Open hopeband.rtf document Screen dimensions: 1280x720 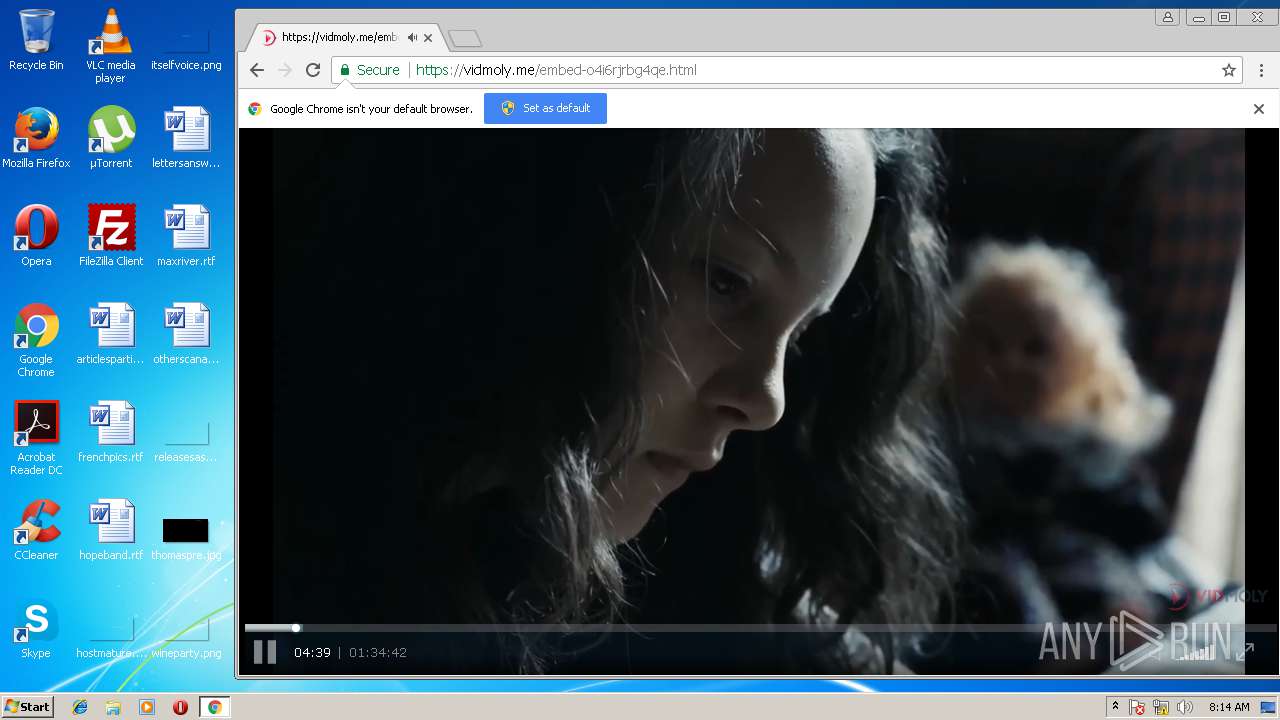click(x=111, y=530)
